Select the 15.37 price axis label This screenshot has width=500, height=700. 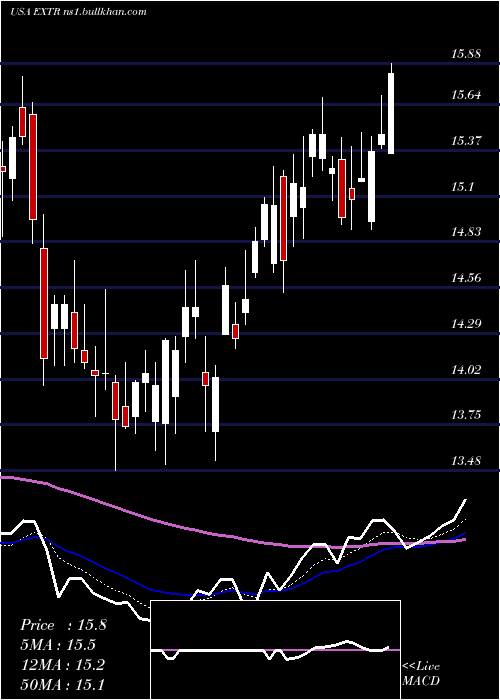click(x=466, y=141)
